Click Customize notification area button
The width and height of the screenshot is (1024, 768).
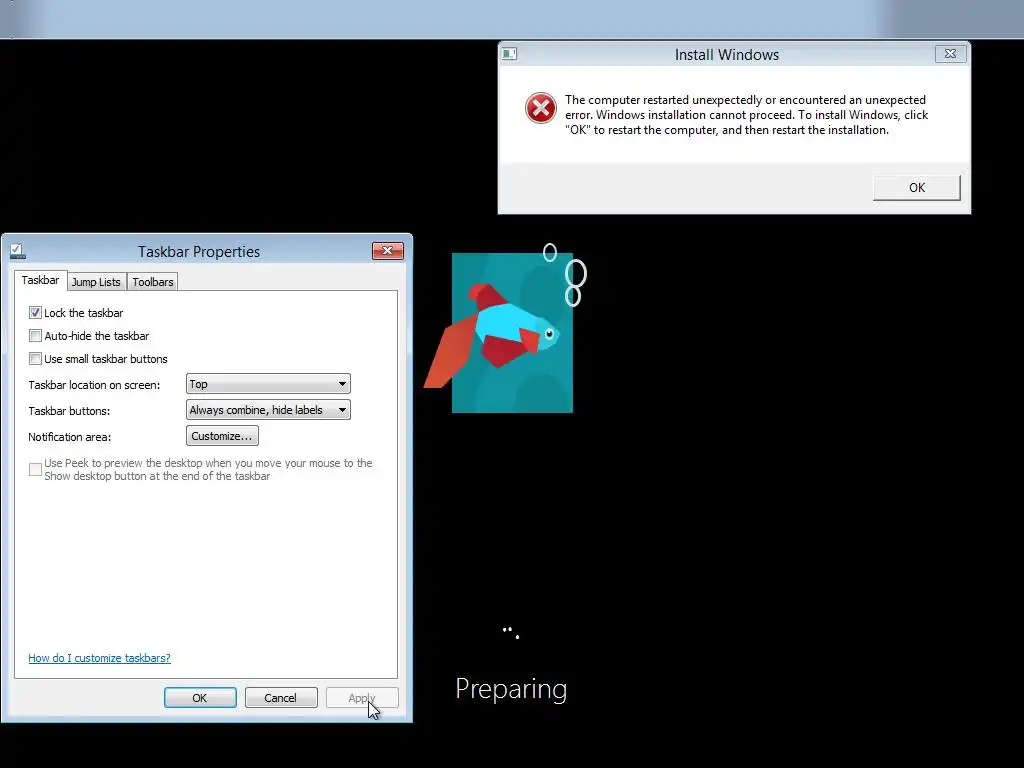click(222, 436)
